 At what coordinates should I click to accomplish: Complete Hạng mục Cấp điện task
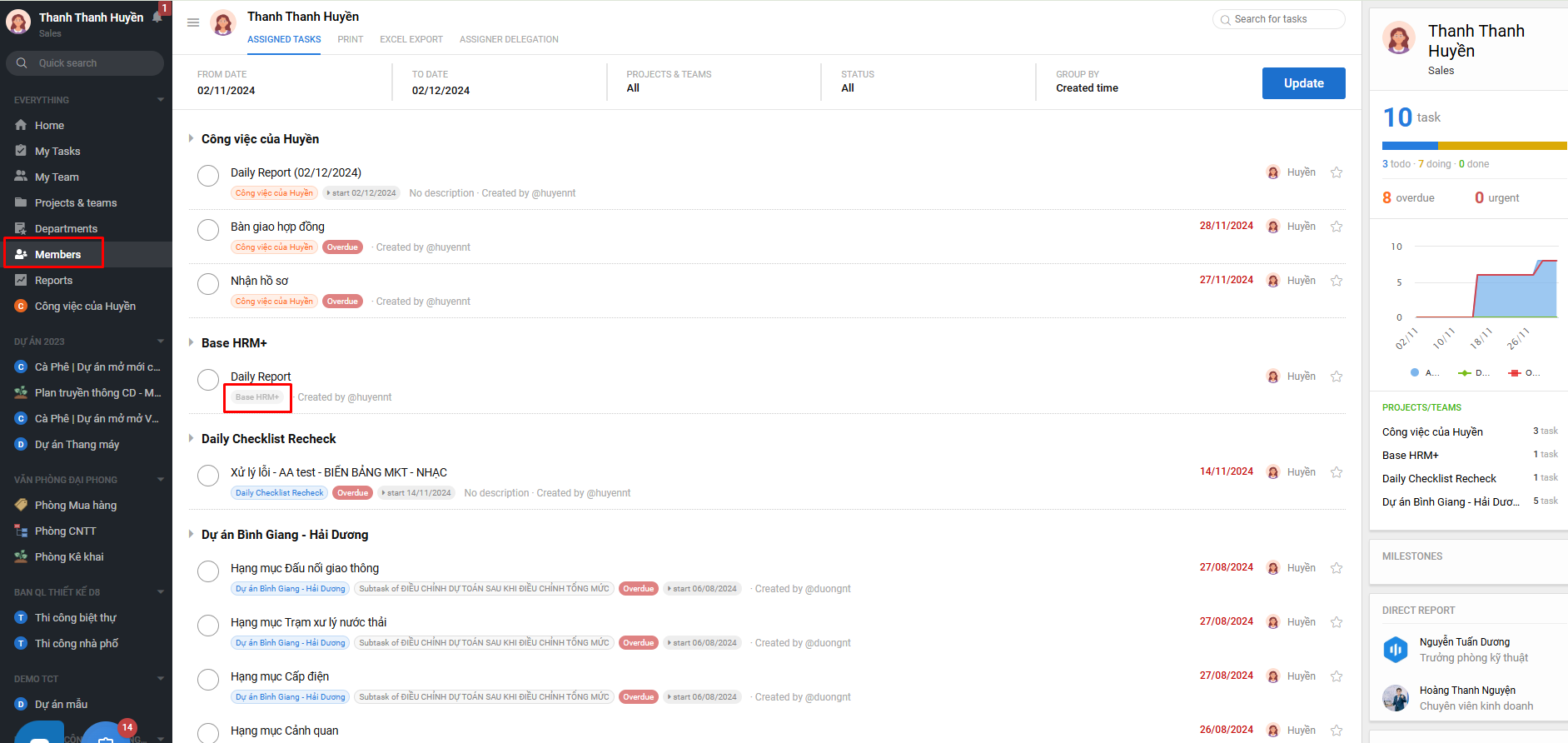[208, 680]
